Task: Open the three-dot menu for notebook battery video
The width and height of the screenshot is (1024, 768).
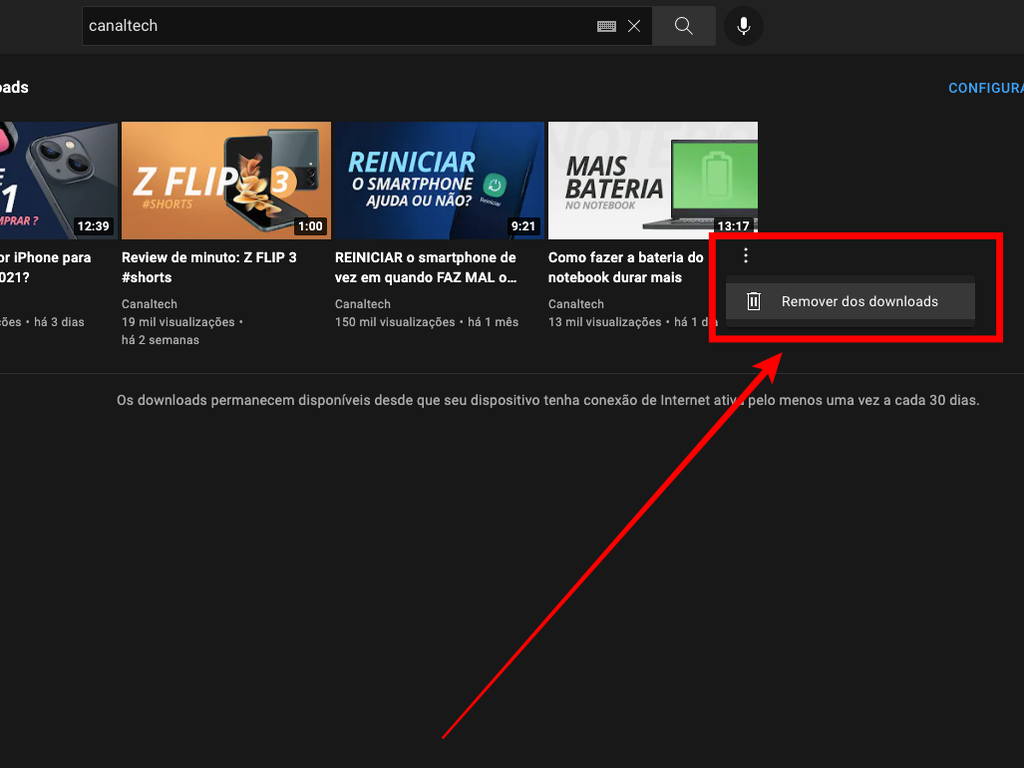Action: 746,255
